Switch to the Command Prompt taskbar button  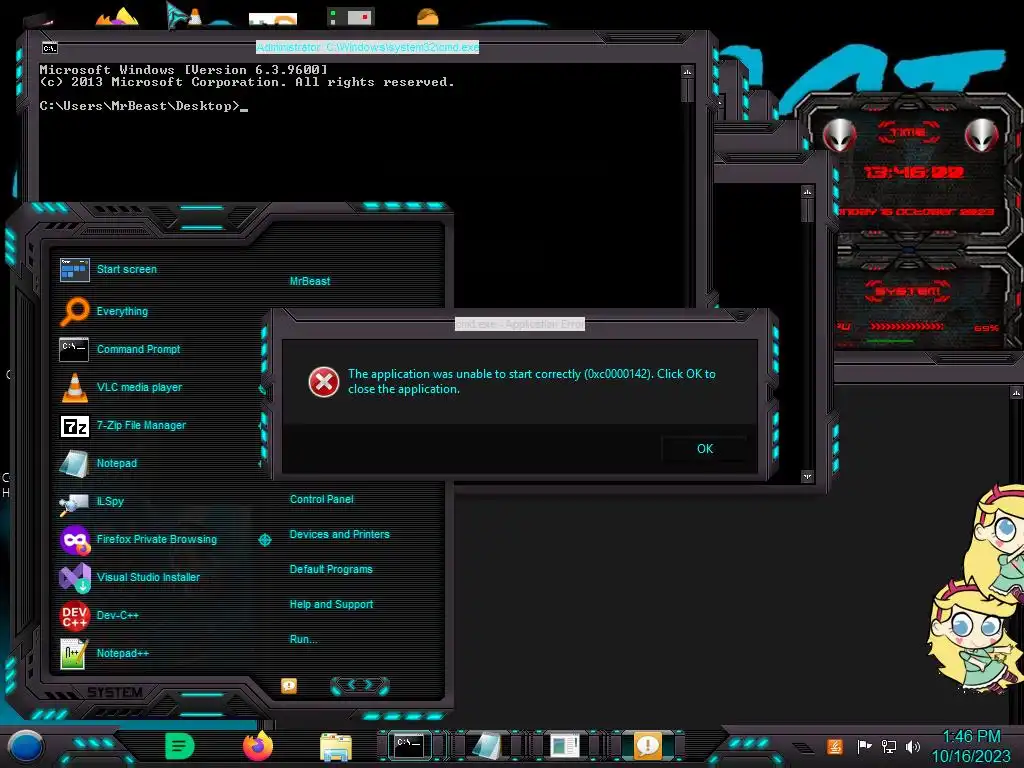[x=409, y=746]
